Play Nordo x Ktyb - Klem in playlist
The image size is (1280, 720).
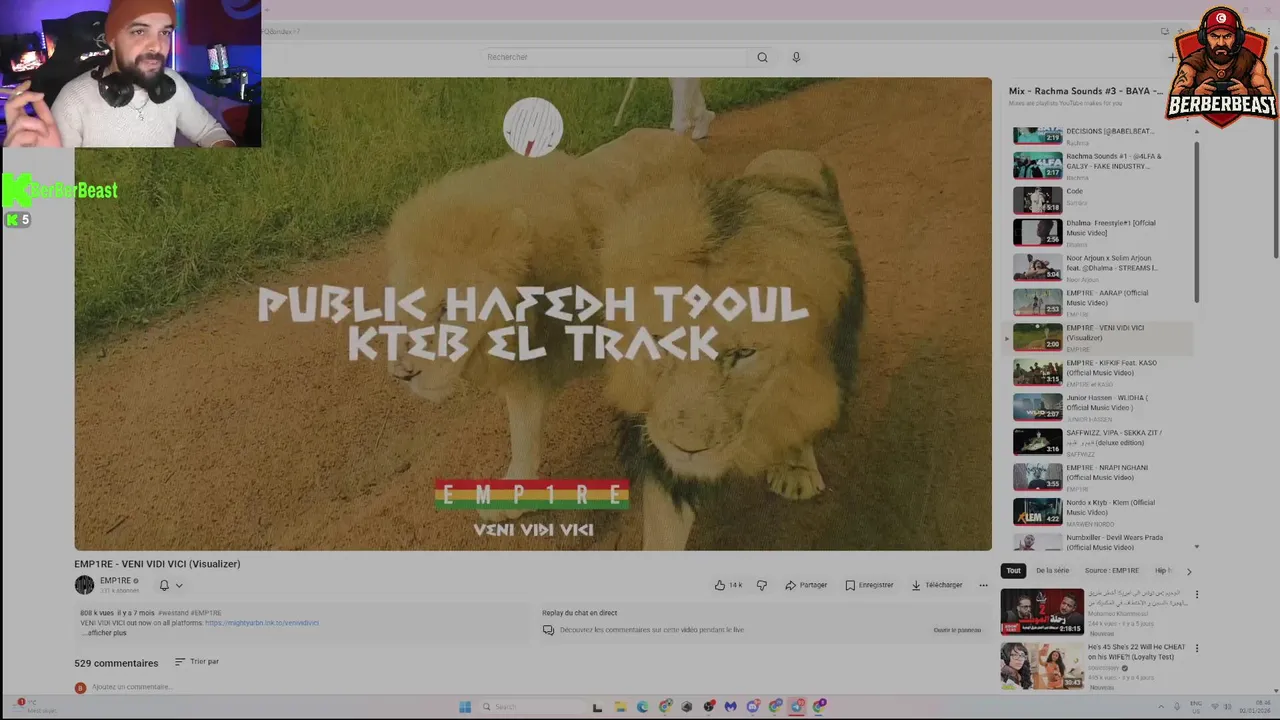click(x=1100, y=511)
